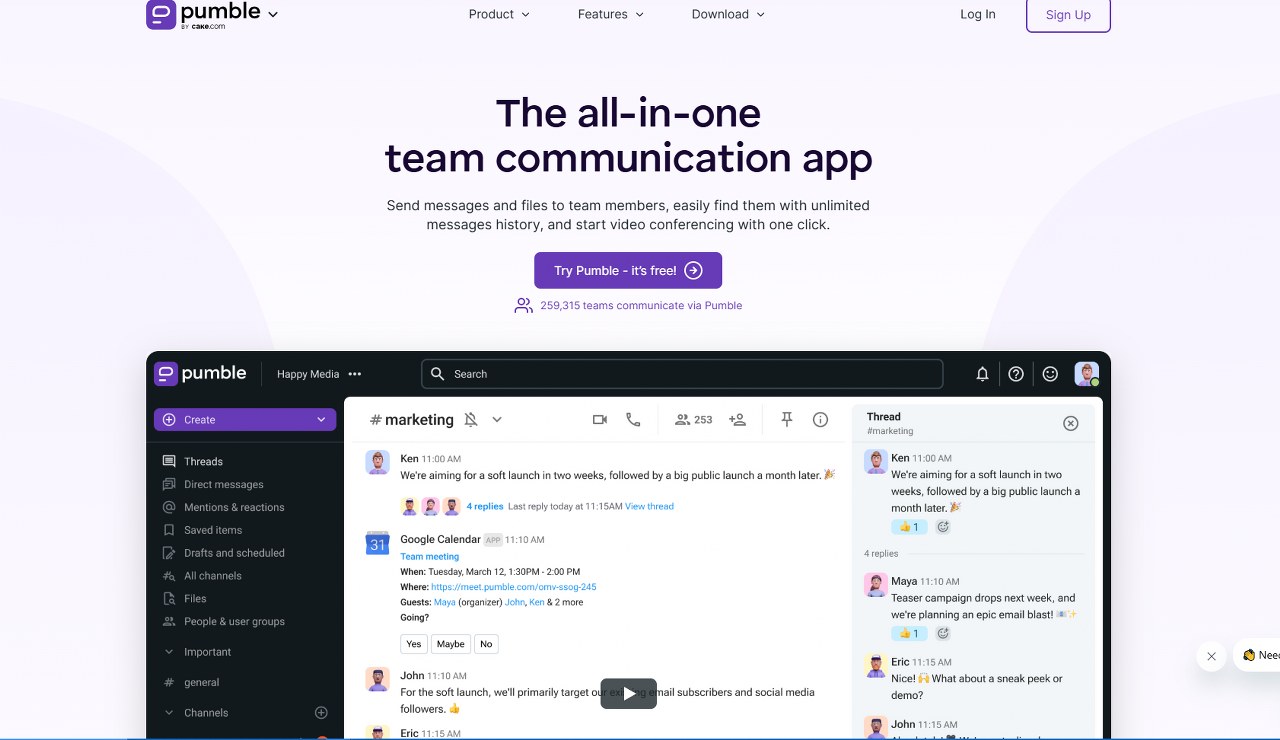The height and width of the screenshot is (740, 1280).
Task: Toggle the marketing channel mute bell
Action: [x=471, y=420]
